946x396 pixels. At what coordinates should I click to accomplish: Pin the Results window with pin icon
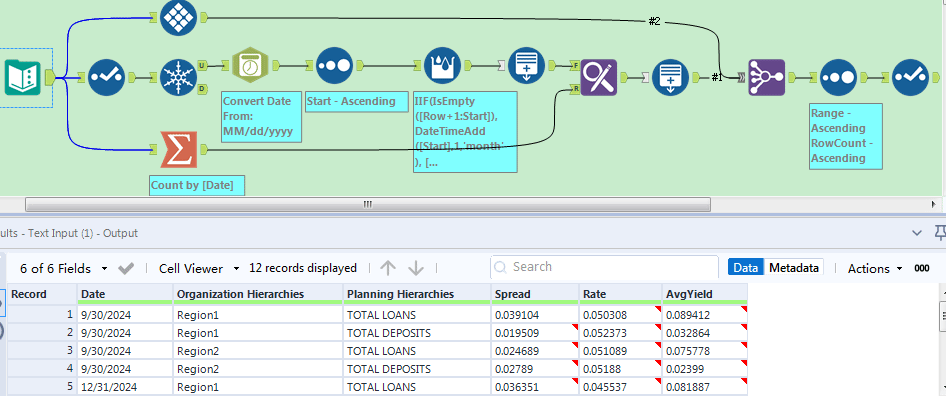pyautogui.click(x=939, y=232)
